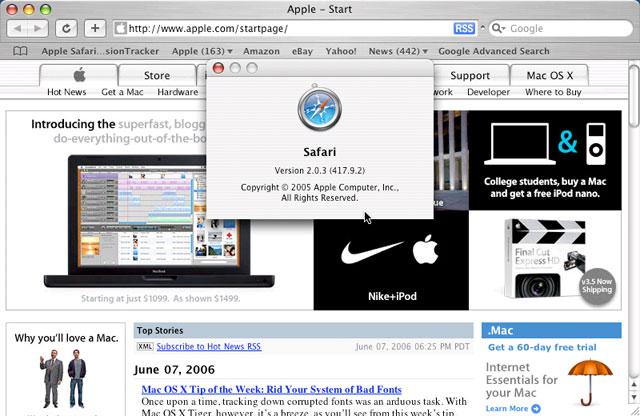Viewport: 640px width, 416px height.
Task: Click the Version 2.0.3 (417.9.2) text
Action: [320, 171]
